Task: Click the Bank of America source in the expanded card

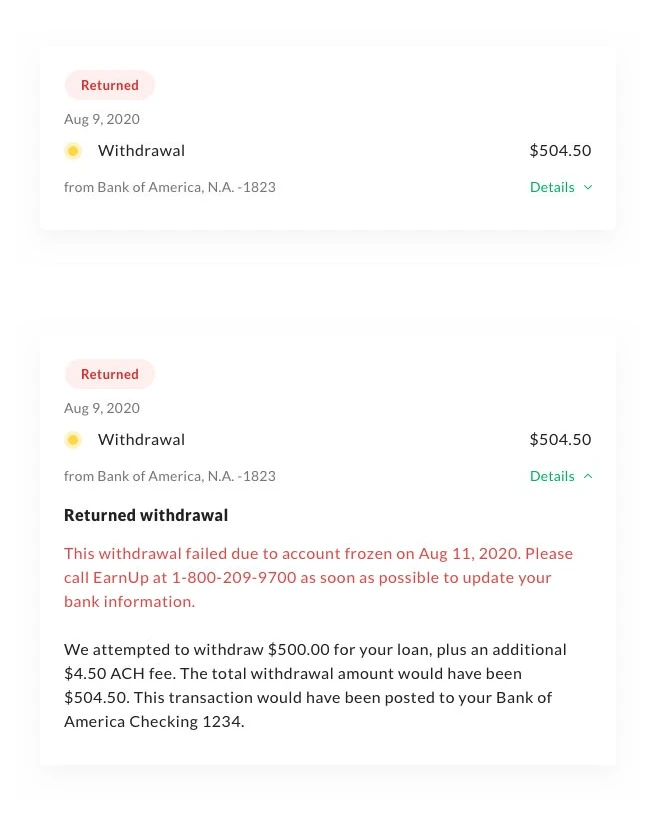Action: [170, 476]
